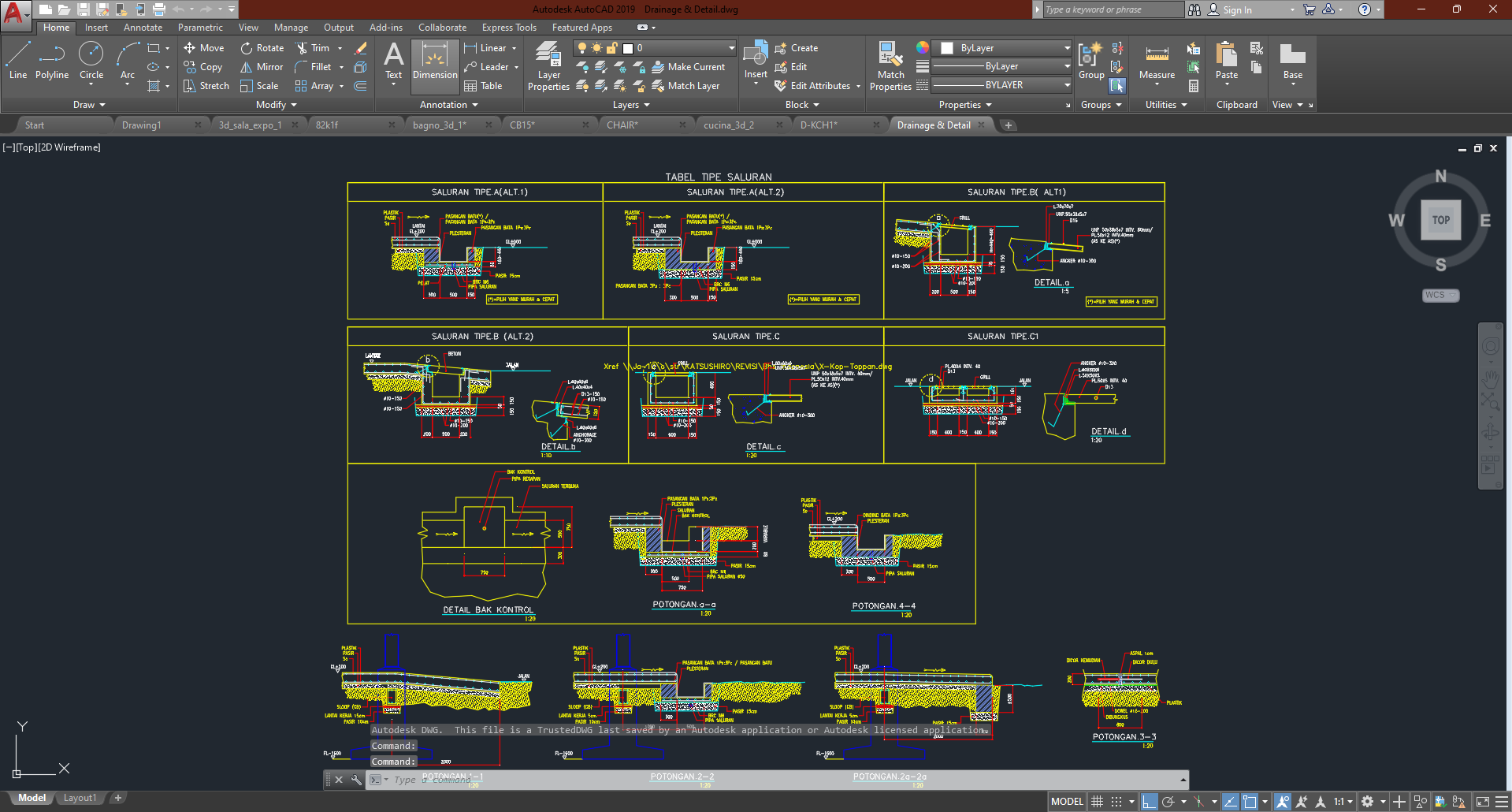Toggle grid display in status bar
This screenshot has height=812, width=1512.
1097,802
